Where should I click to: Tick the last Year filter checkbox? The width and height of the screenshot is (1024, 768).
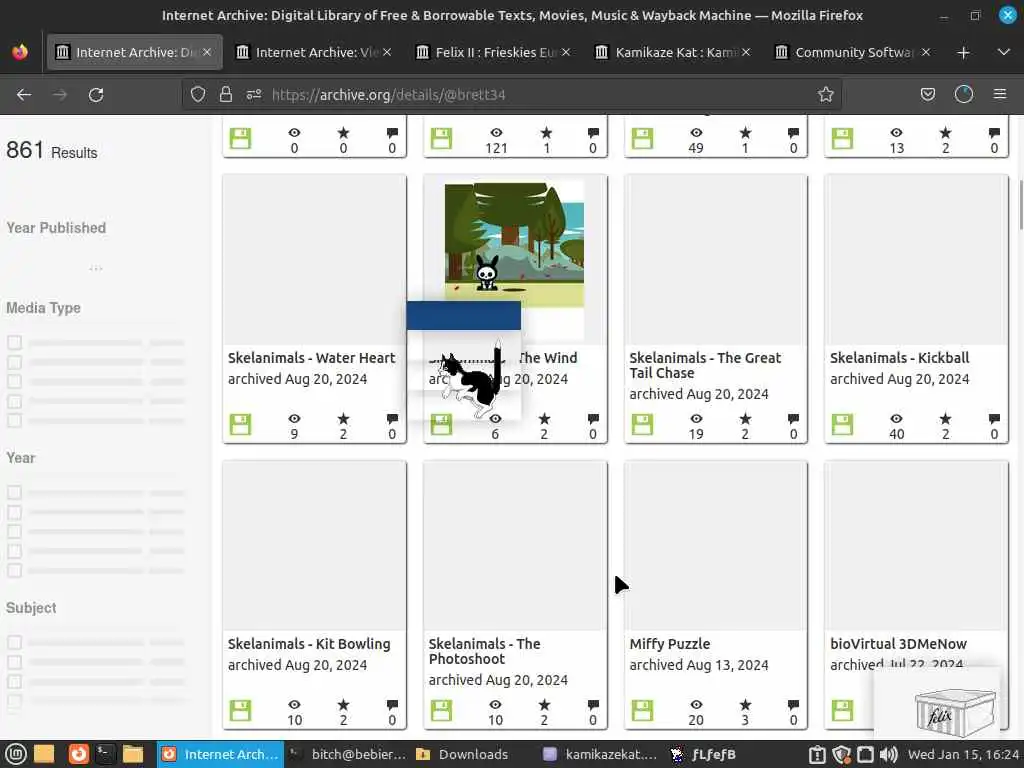tap(14, 570)
